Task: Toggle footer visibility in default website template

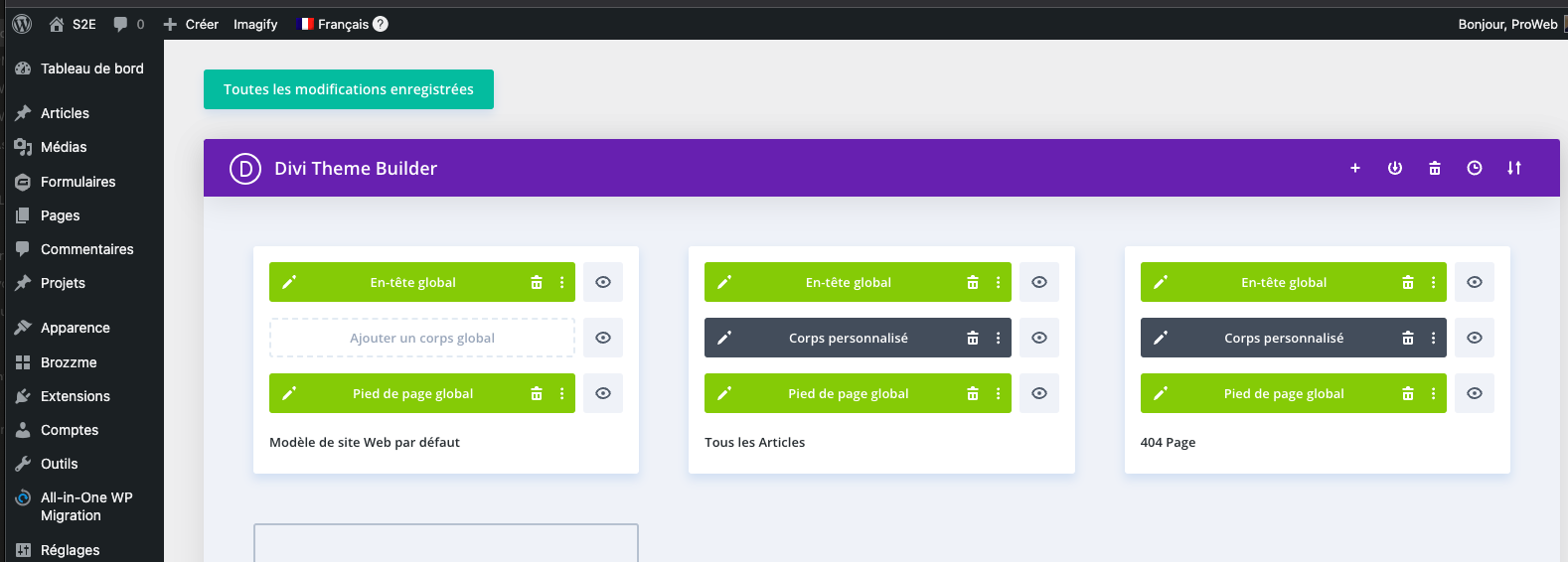Action: [x=603, y=393]
